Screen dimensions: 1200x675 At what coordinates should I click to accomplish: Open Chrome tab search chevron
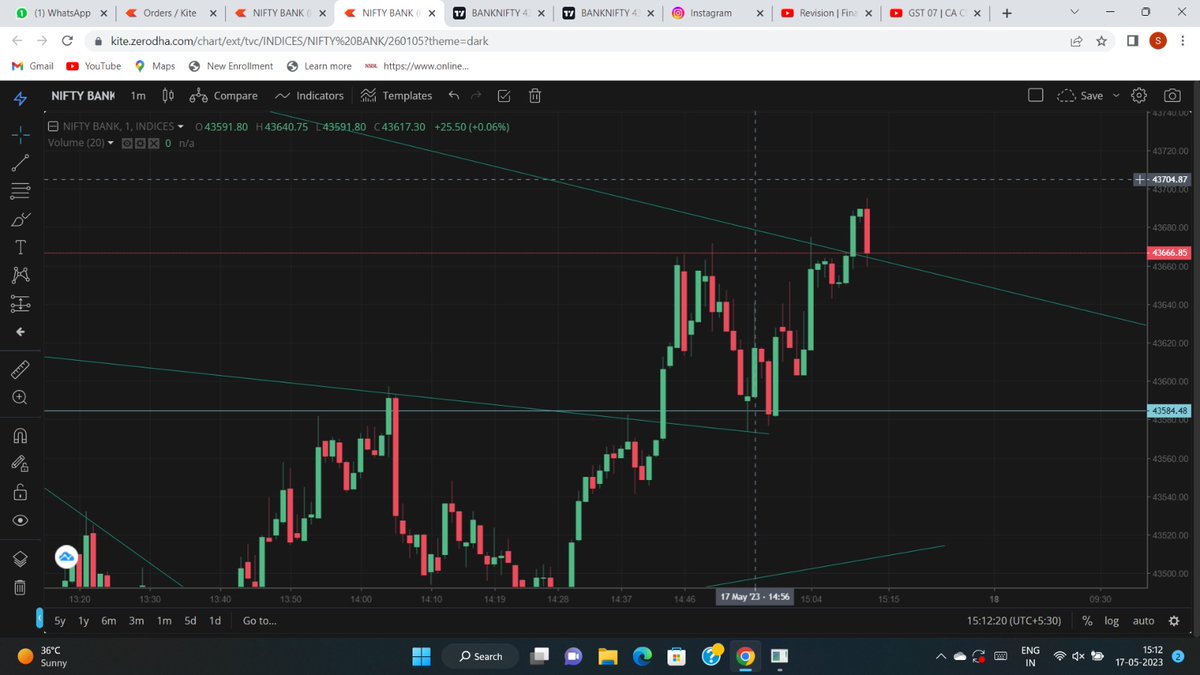point(1073,13)
